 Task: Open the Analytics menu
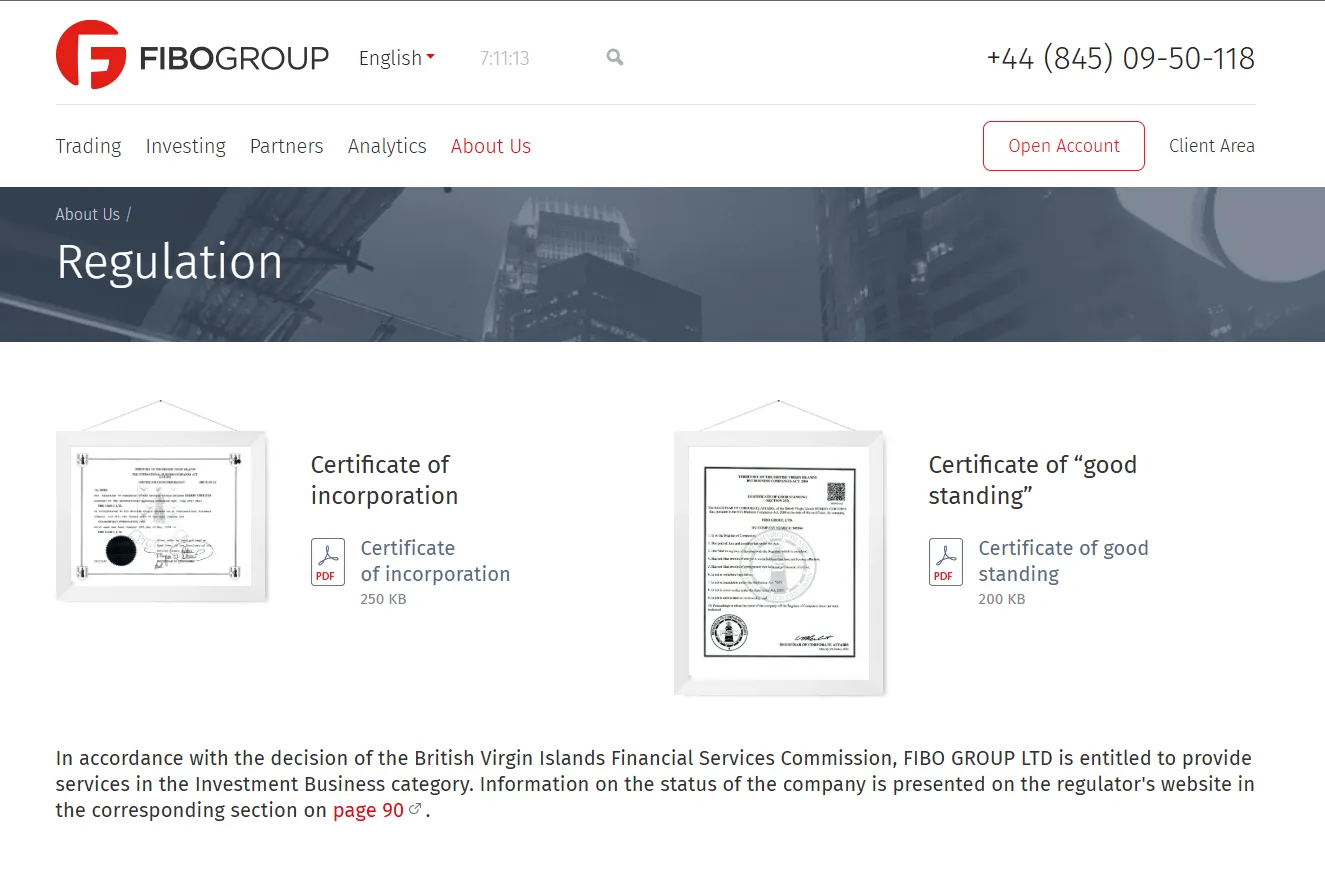click(387, 146)
